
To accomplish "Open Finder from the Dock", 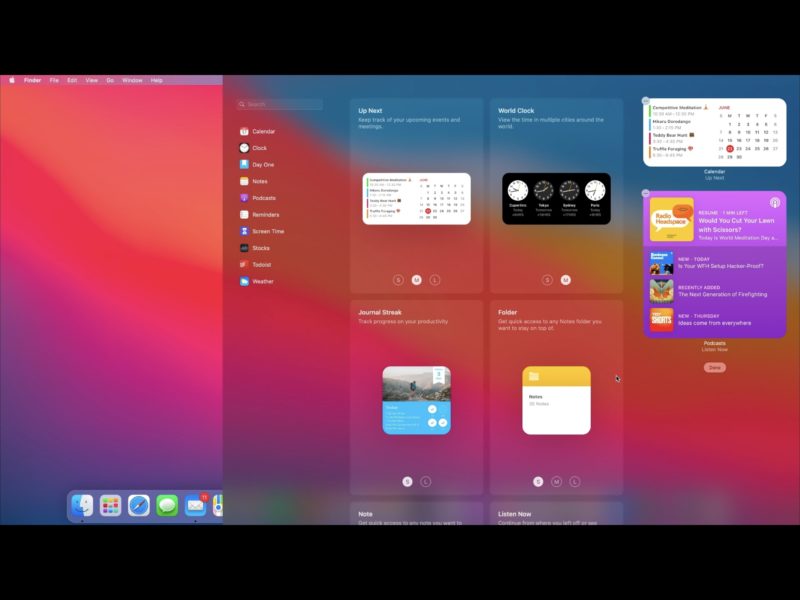I will 82,506.
